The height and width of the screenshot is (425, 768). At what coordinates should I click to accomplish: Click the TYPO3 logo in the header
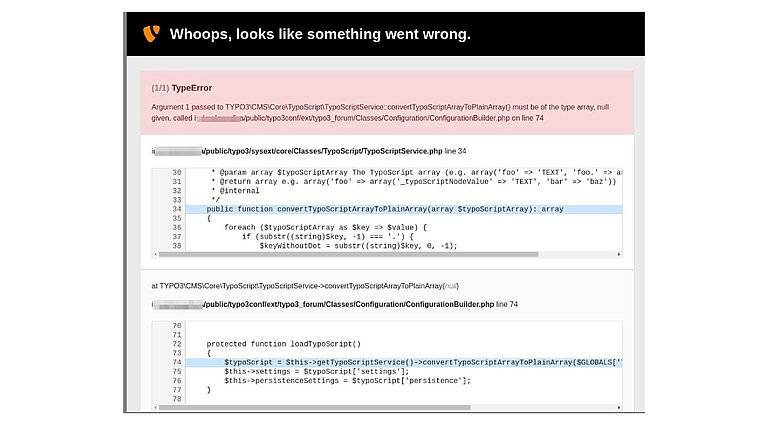[151, 34]
